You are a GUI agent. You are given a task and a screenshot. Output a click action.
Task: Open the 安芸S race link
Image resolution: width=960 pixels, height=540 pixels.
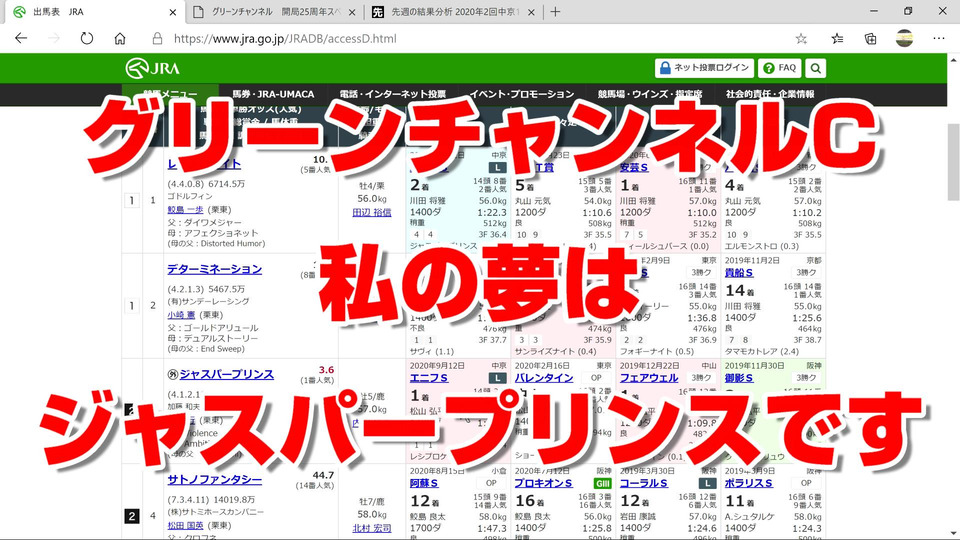click(x=634, y=167)
